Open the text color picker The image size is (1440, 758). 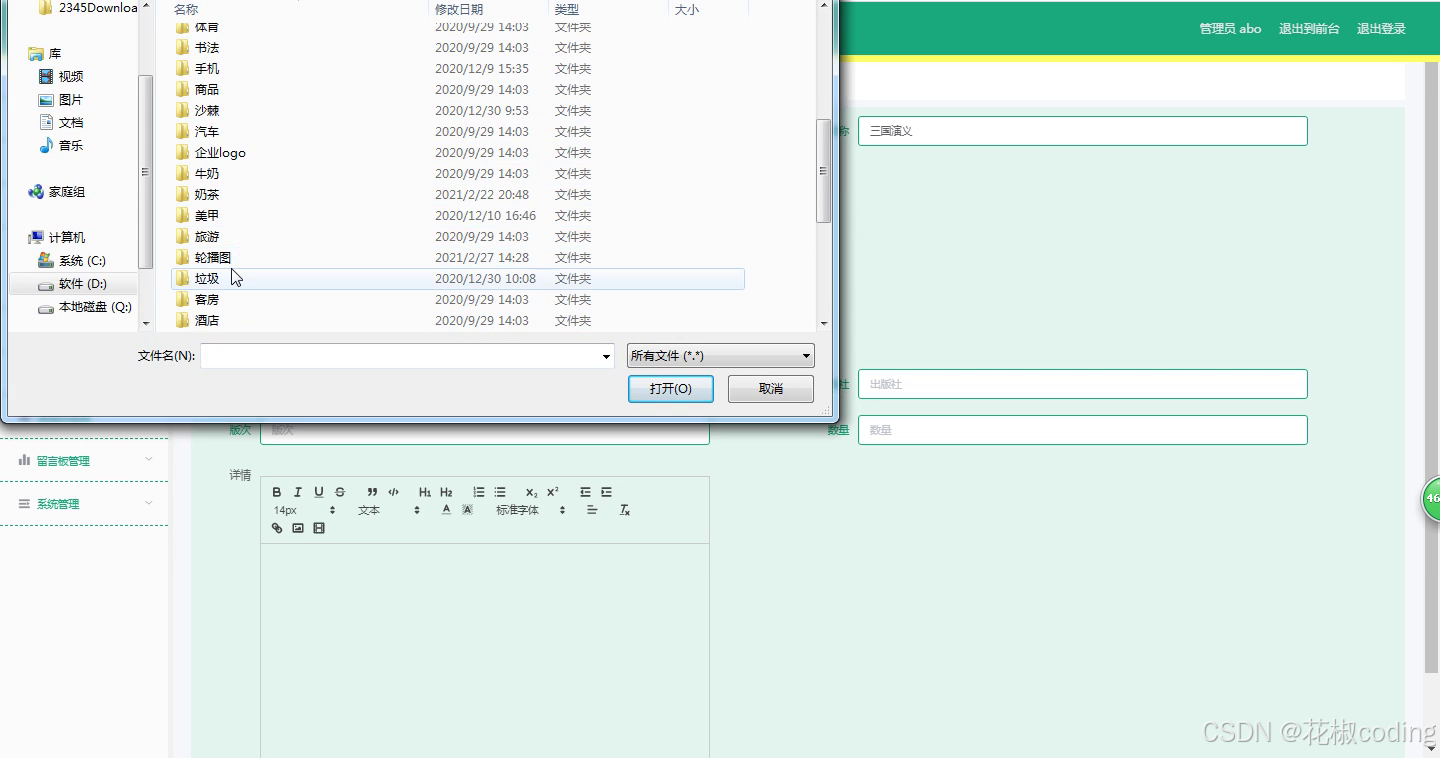446,510
